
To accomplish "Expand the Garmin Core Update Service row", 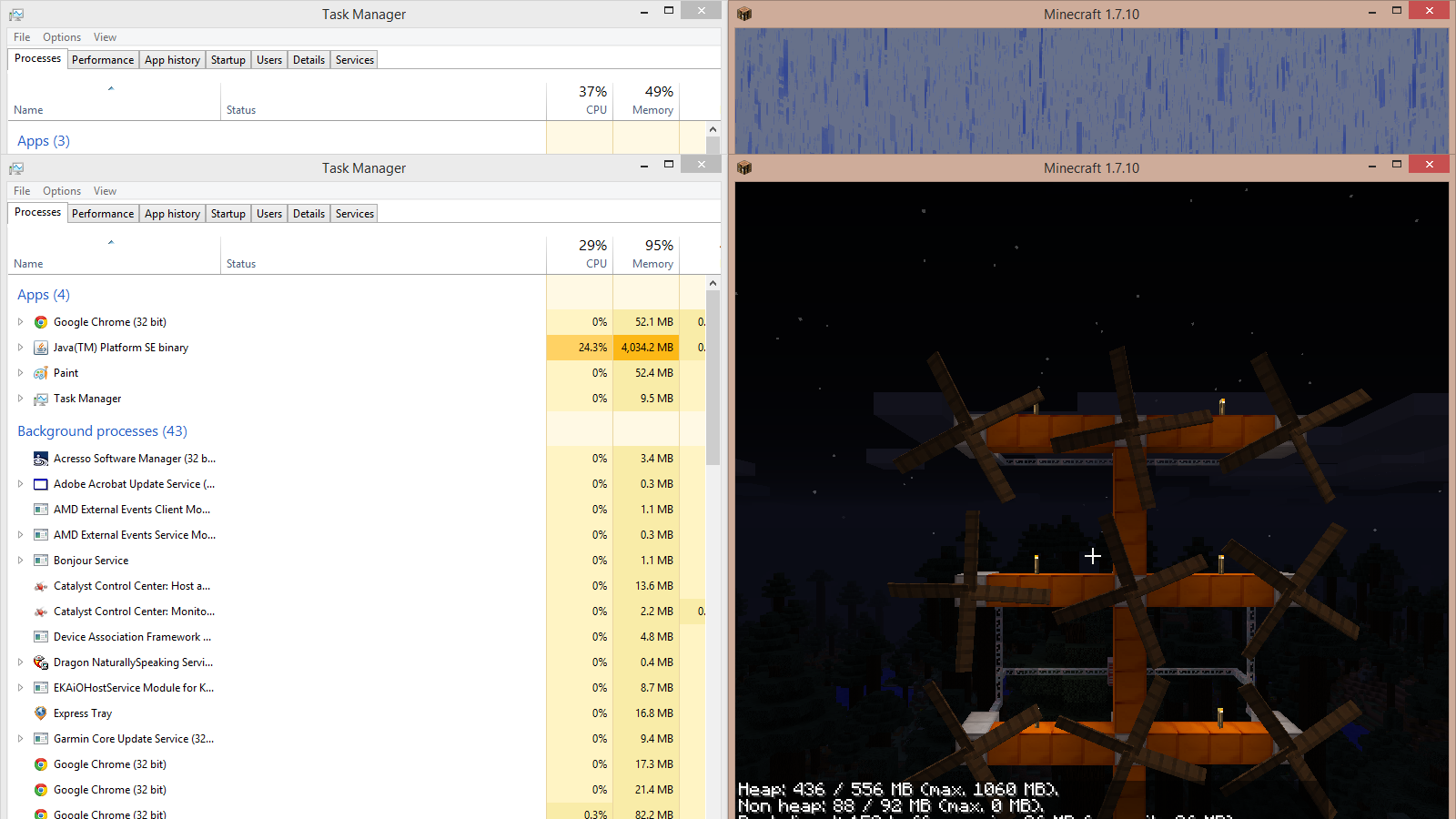I will [x=20, y=739].
